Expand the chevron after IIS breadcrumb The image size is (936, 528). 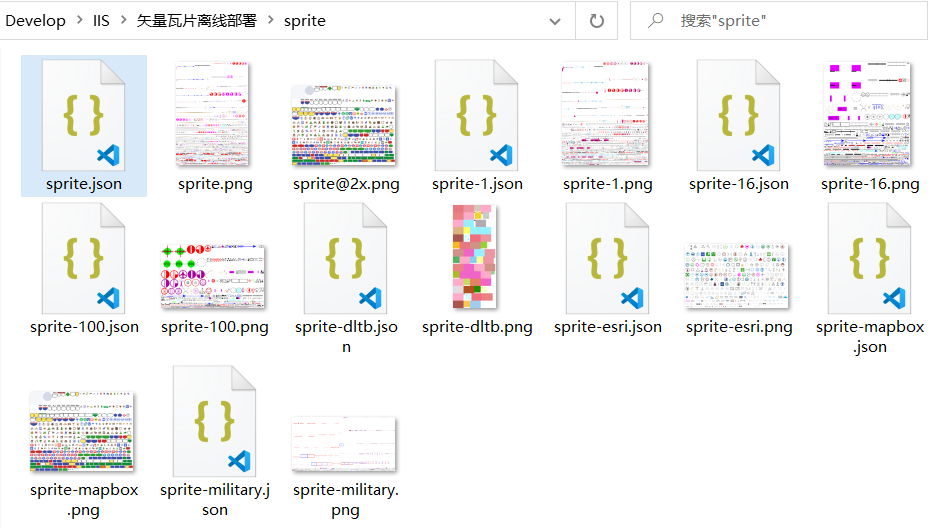click(124, 20)
